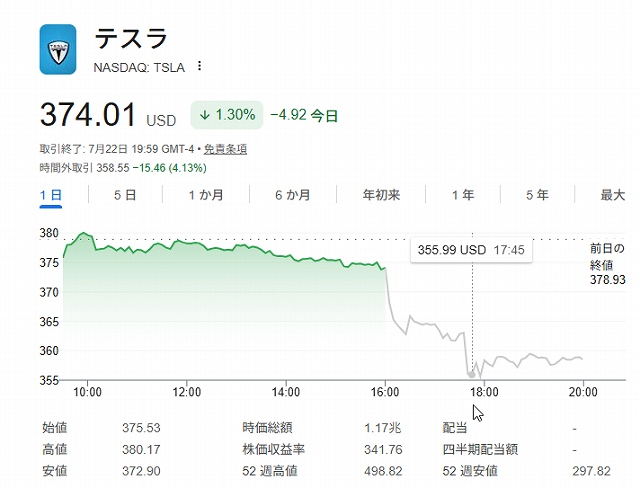This screenshot has width=640, height=488.
Task: Select the 1日 tab
Action: [x=51, y=195]
